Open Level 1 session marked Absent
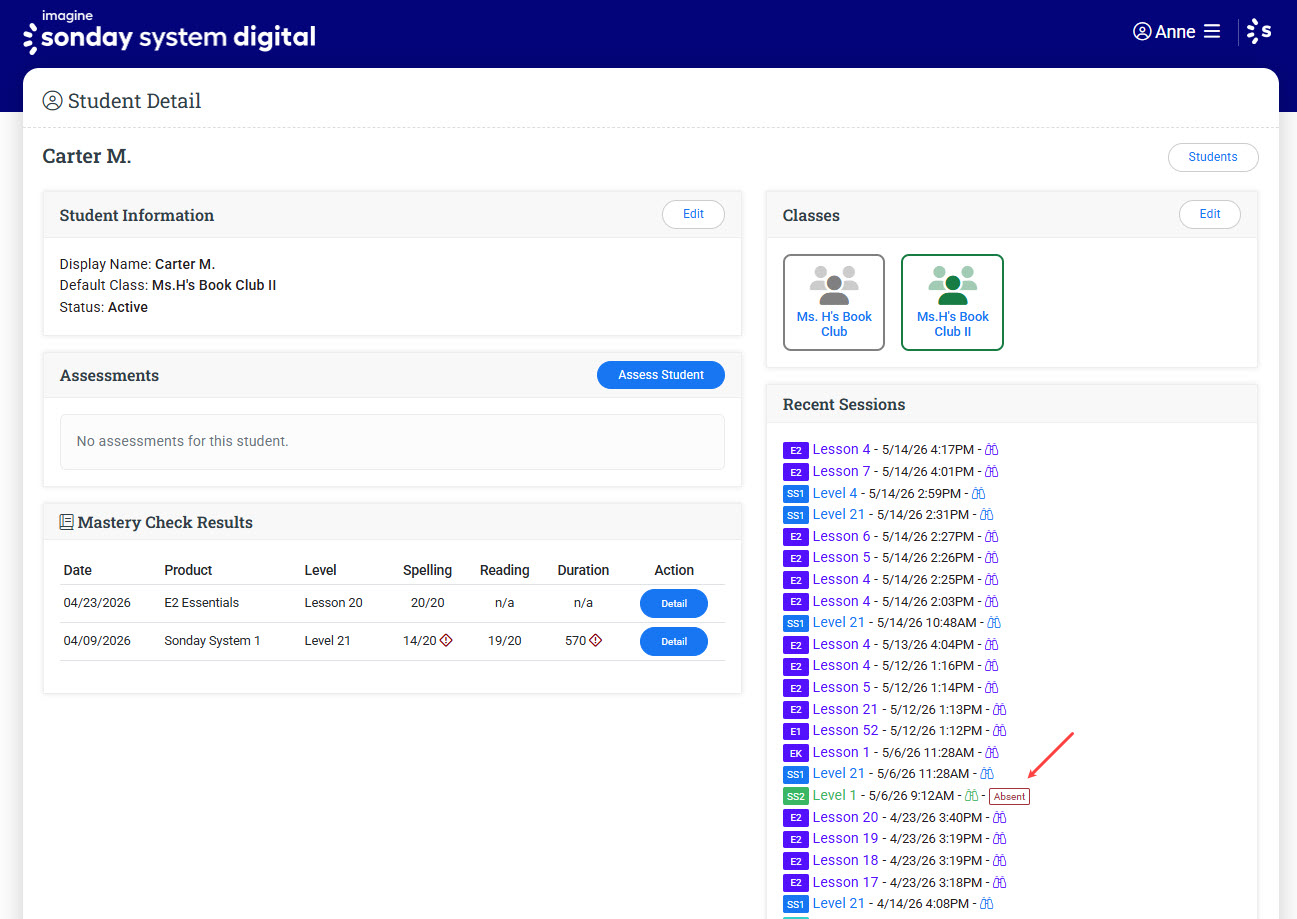This screenshot has width=1297, height=919. coord(835,795)
